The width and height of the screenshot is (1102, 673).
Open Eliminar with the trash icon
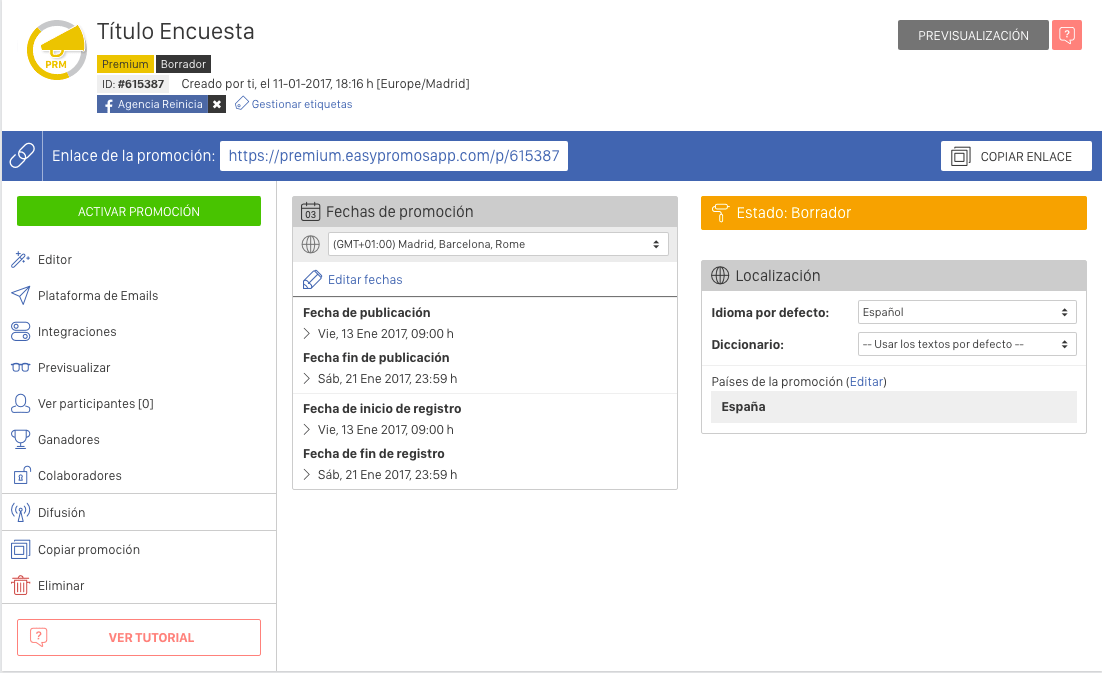click(18, 585)
